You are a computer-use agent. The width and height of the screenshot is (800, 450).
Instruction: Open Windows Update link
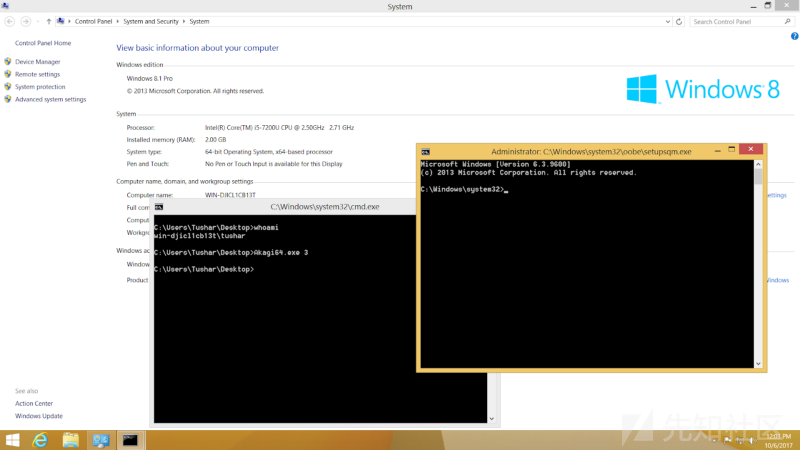pyautogui.click(x=39, y=416)
